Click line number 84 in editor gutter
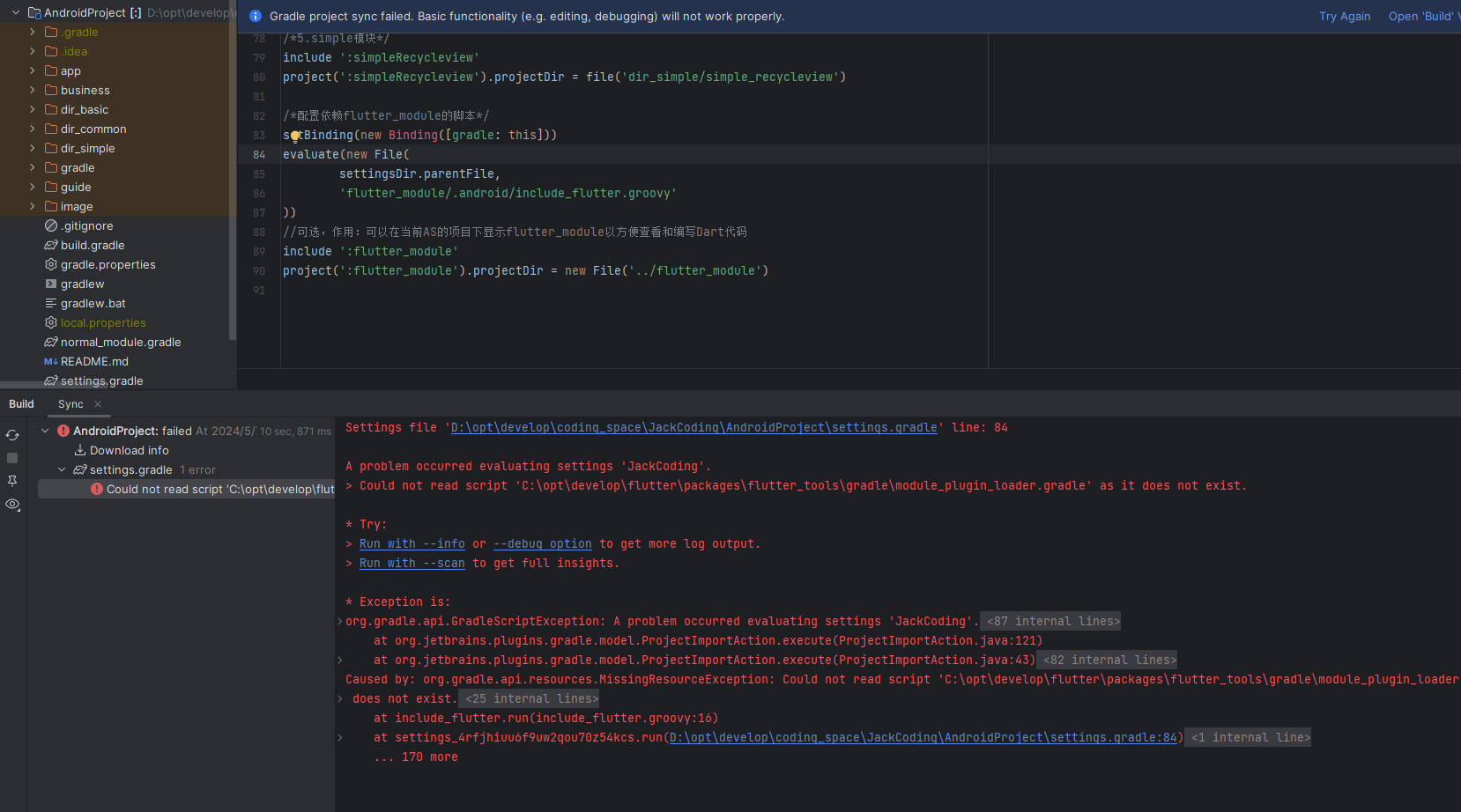1461x812 pixels. pos(259,154)
